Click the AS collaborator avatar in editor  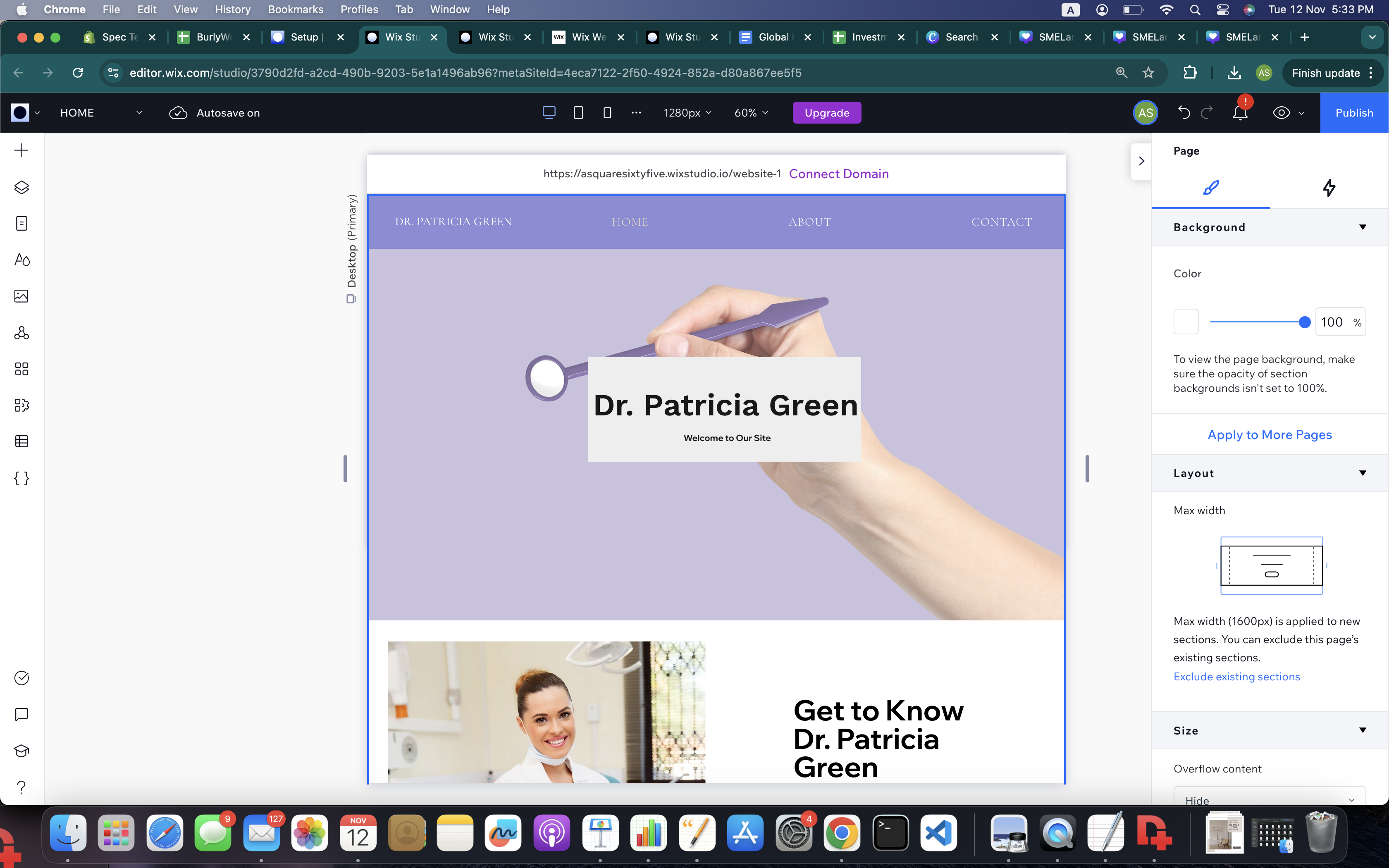[1146, 112]
